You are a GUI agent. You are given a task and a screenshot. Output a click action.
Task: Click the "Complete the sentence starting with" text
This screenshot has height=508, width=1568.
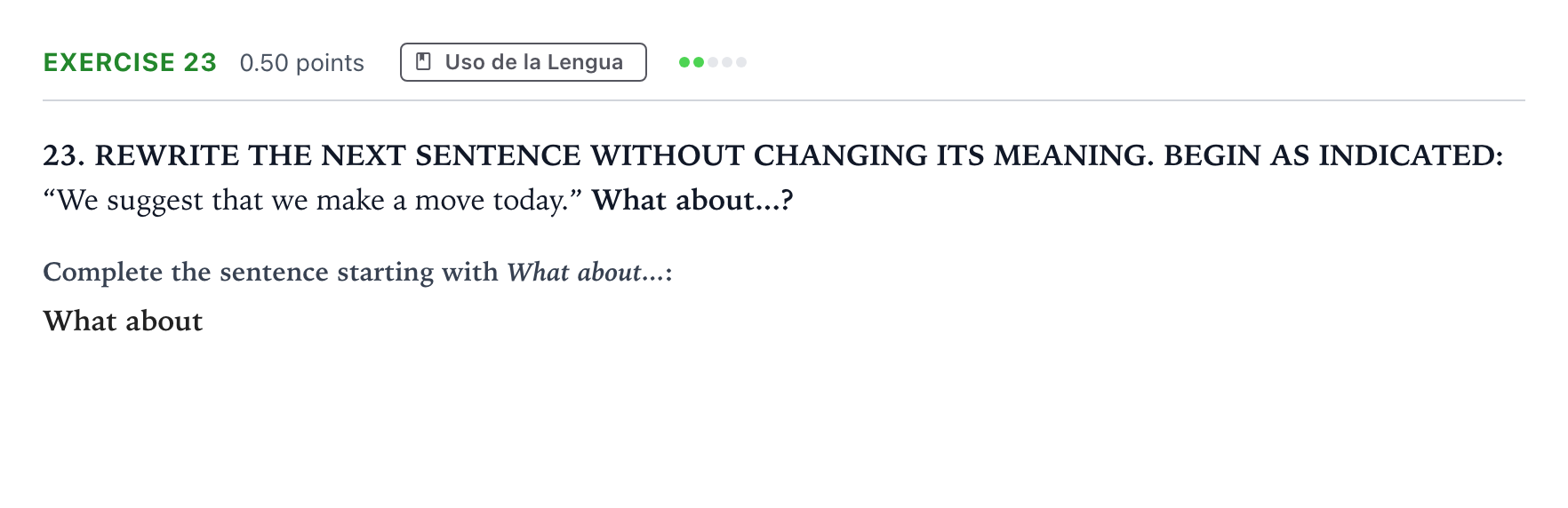[x=271, y=272]
